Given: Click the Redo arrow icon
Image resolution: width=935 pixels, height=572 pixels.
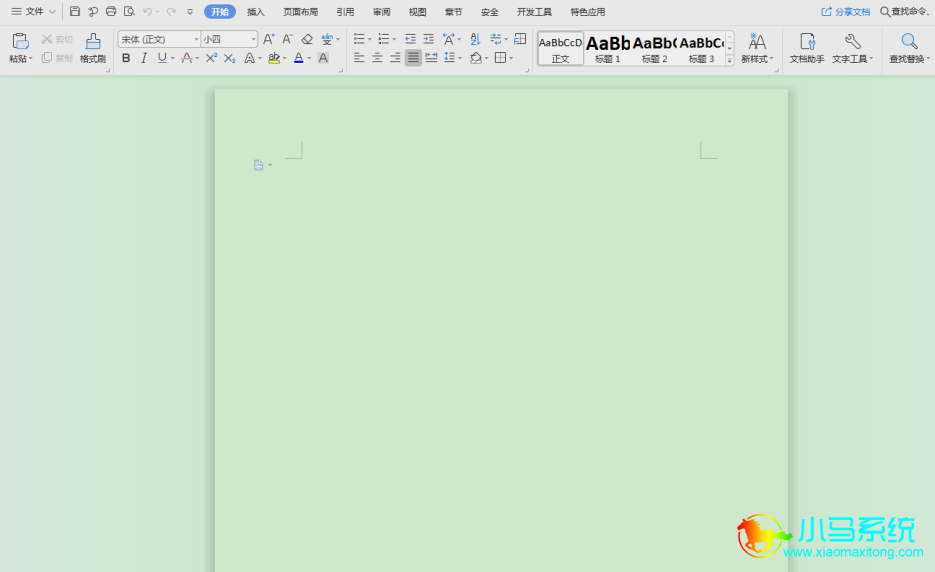Looking at the screenshot, I should [x=172, y=11].
